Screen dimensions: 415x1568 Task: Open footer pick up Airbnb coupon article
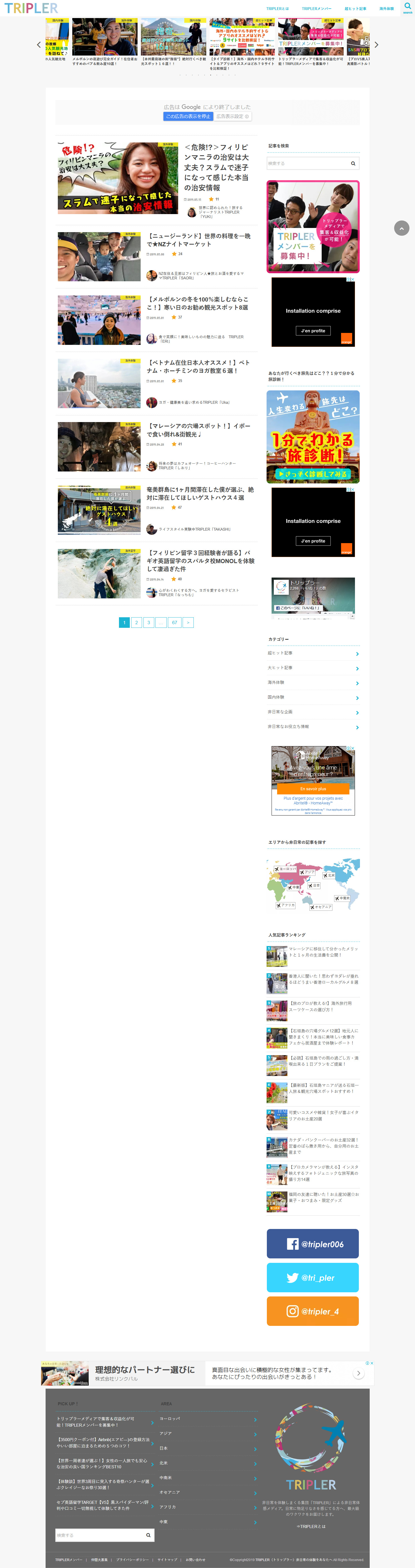[103, 1442]
